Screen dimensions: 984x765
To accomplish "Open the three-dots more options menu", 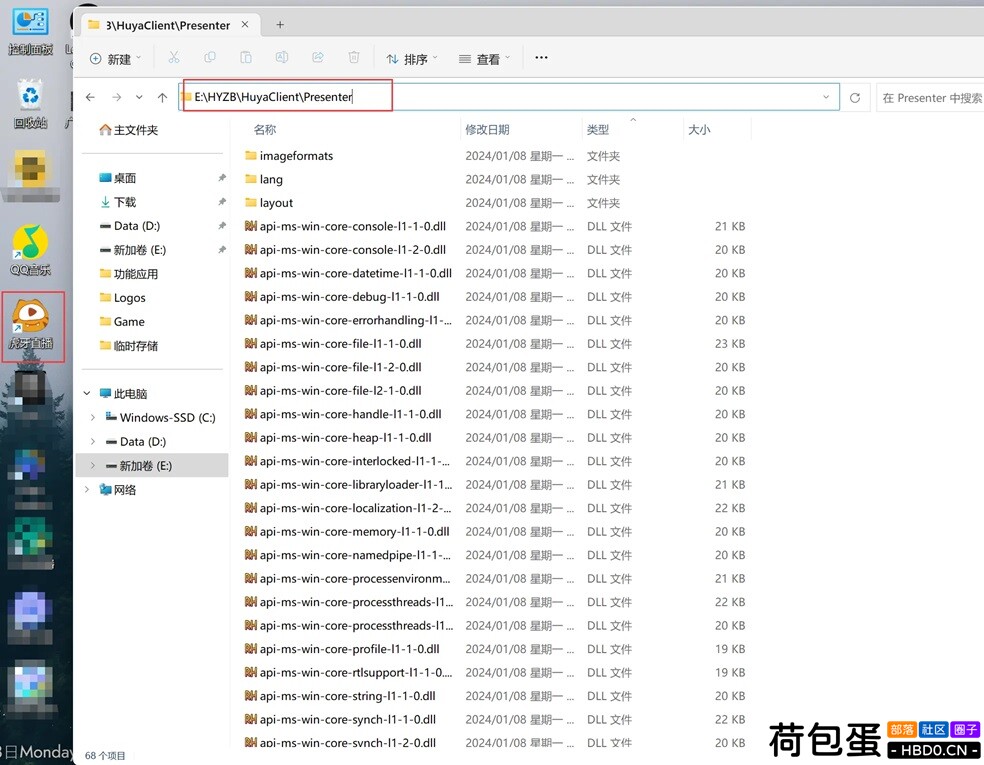I will 541,58.
